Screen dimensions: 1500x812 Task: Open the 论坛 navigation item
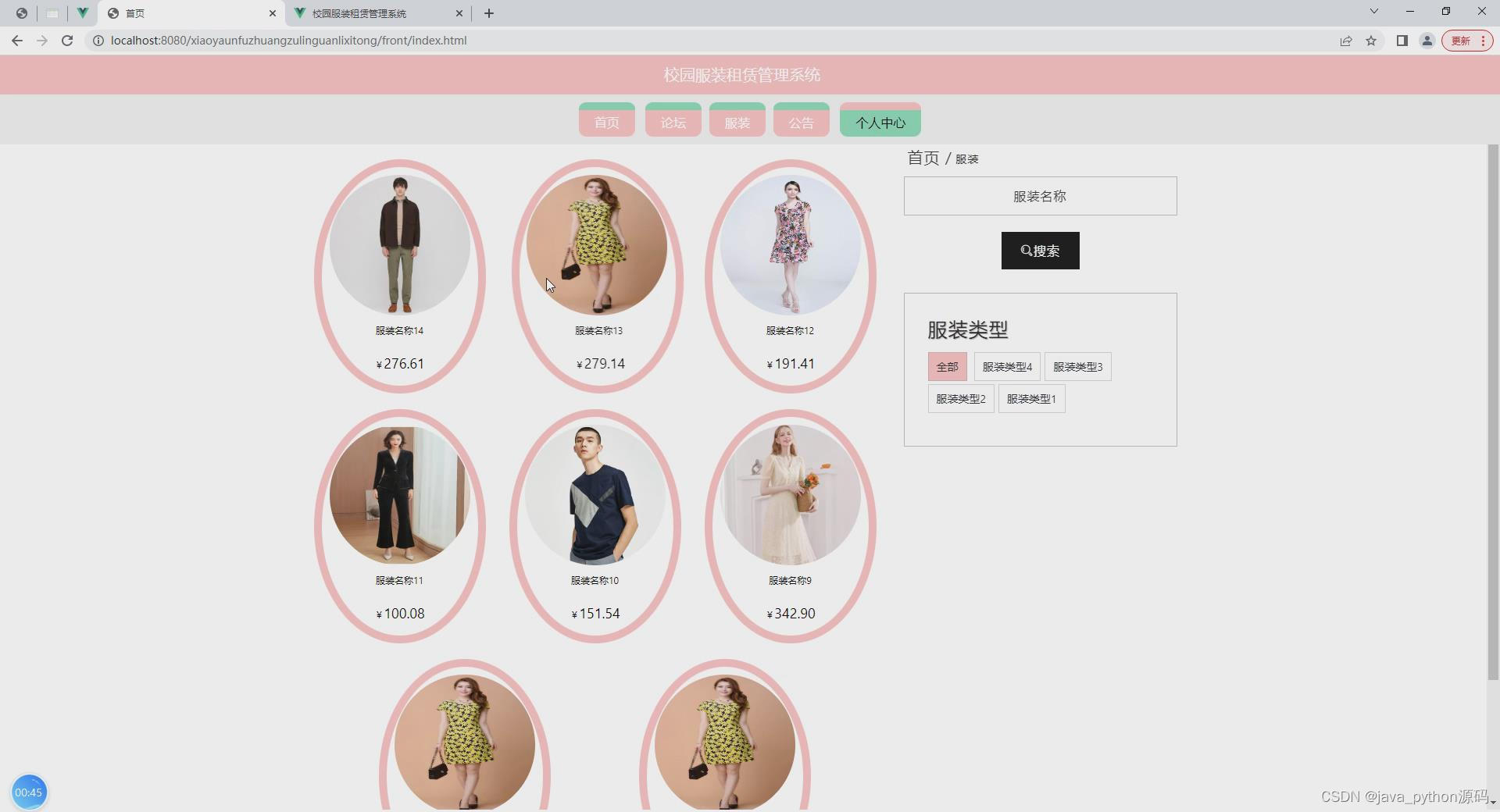point(673,120)
